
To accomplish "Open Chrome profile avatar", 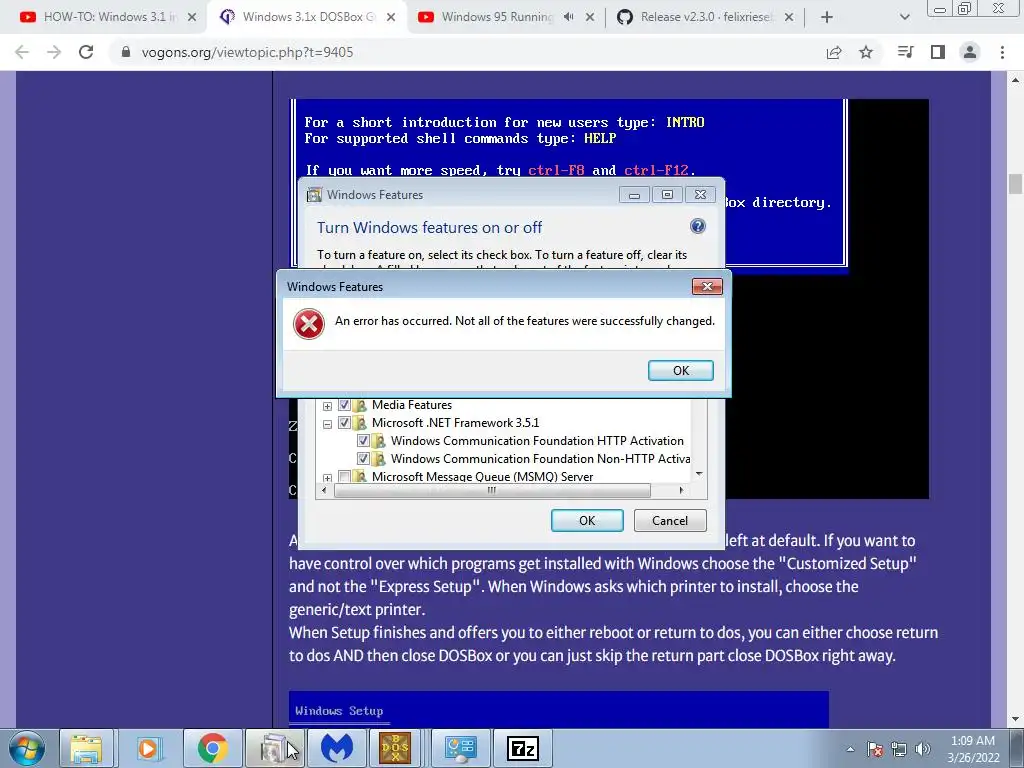I will [x=970, y=52].
